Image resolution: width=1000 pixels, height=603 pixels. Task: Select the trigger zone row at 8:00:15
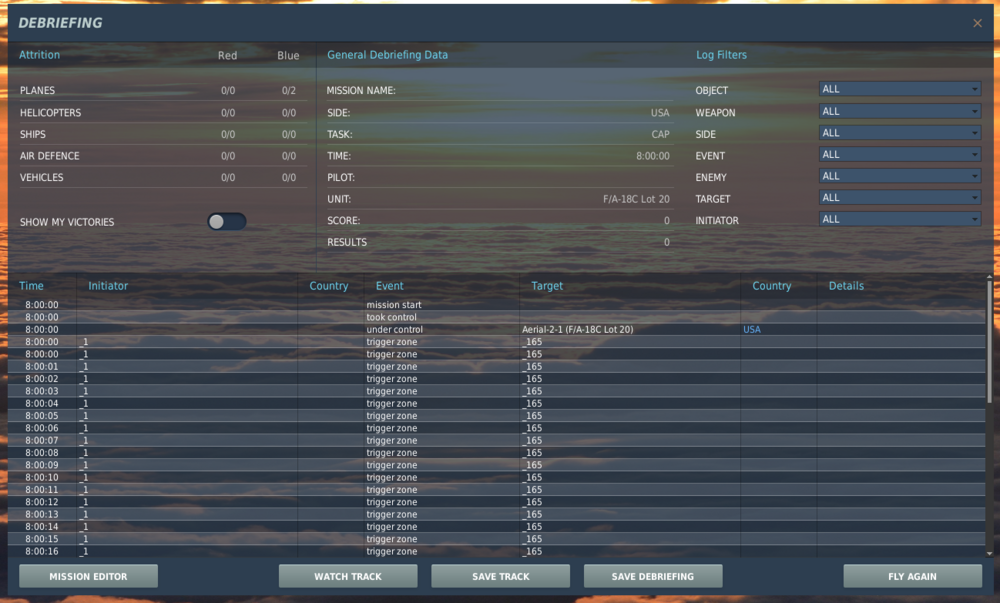pos(496,539)
